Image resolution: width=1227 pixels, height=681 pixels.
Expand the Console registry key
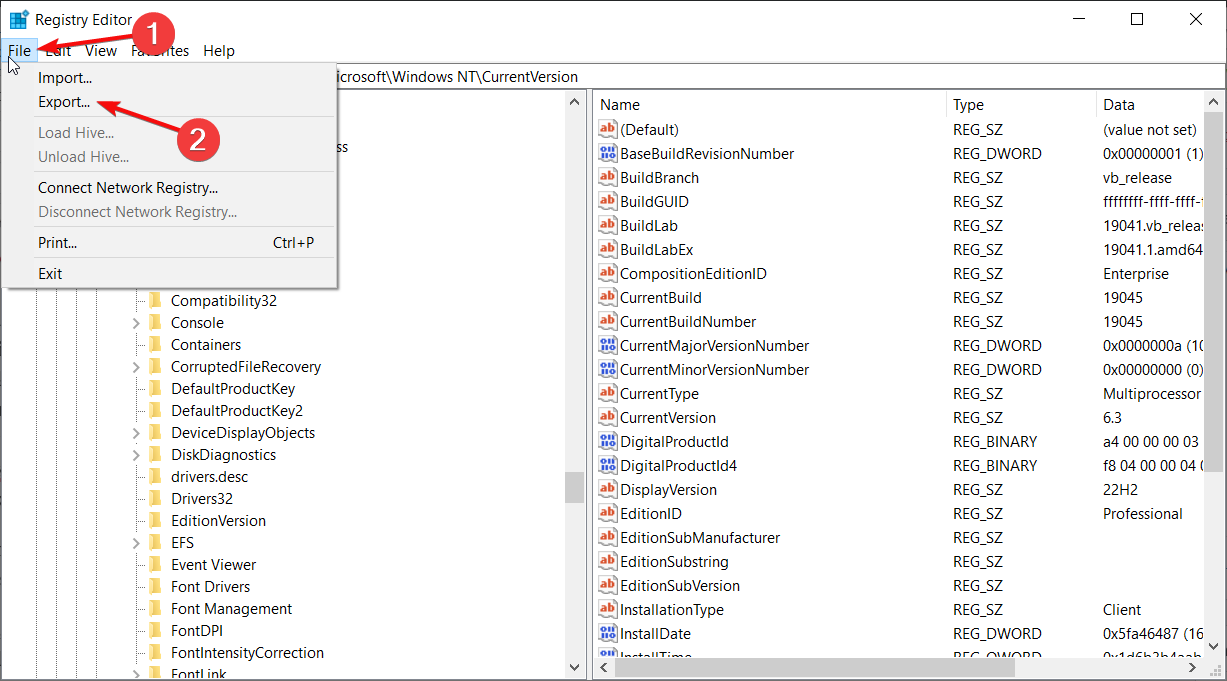pyautogui.click(x=135, y=322)
